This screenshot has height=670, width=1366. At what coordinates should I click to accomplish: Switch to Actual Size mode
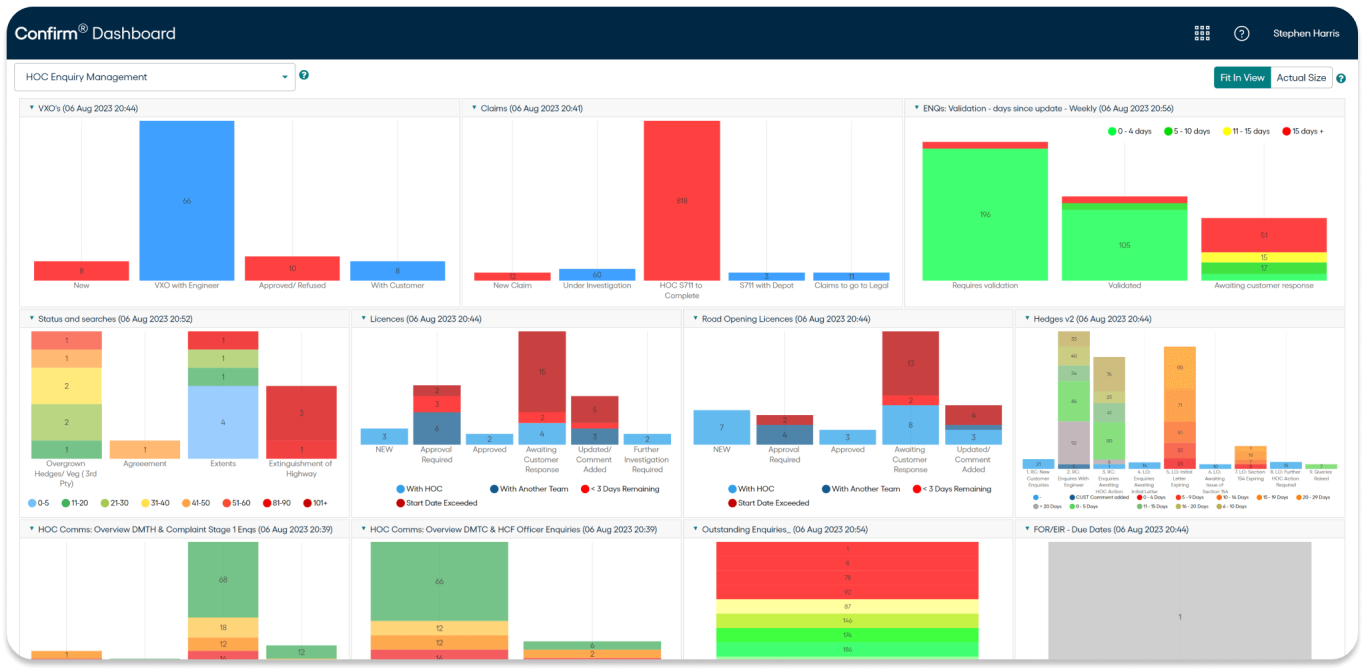click(x=1301, y=77)
